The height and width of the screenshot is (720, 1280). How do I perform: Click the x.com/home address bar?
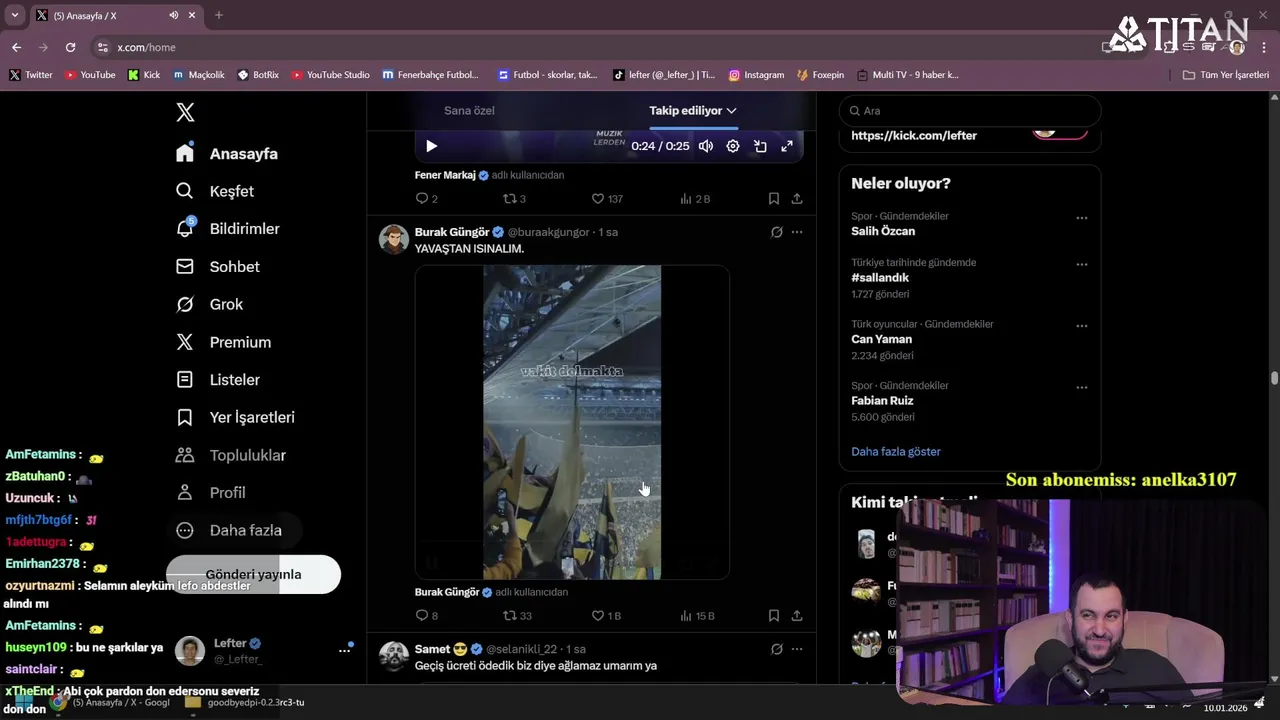(146, 47)
